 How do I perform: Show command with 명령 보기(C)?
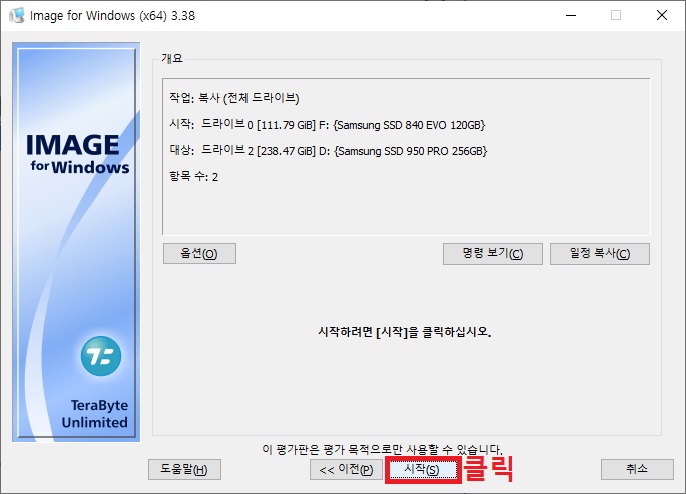493,254
